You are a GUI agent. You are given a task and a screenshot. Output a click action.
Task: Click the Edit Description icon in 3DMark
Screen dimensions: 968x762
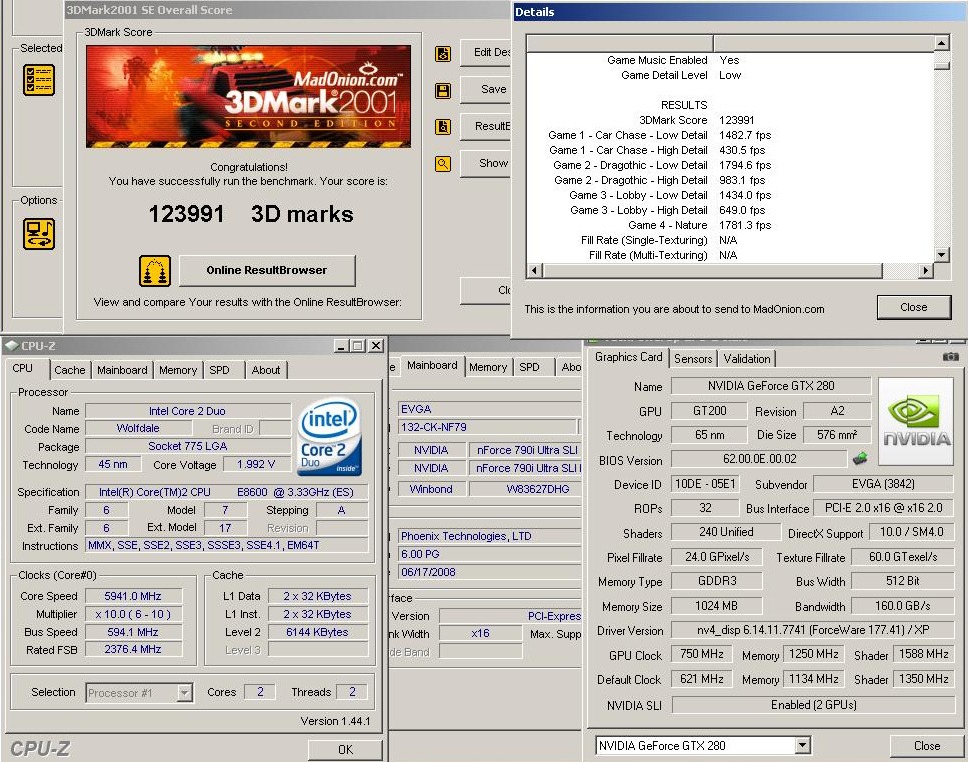tap(443, 54)
